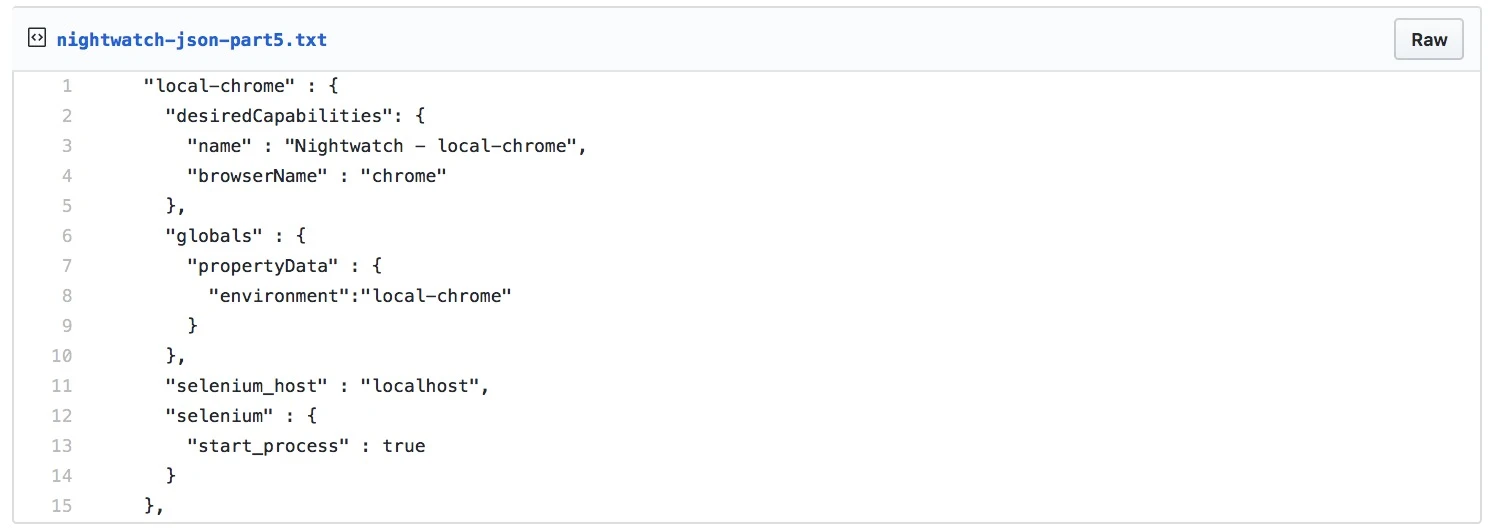Screen dimensions: 1492x532
Task: Select line number 11
Action: coord(62,386)
